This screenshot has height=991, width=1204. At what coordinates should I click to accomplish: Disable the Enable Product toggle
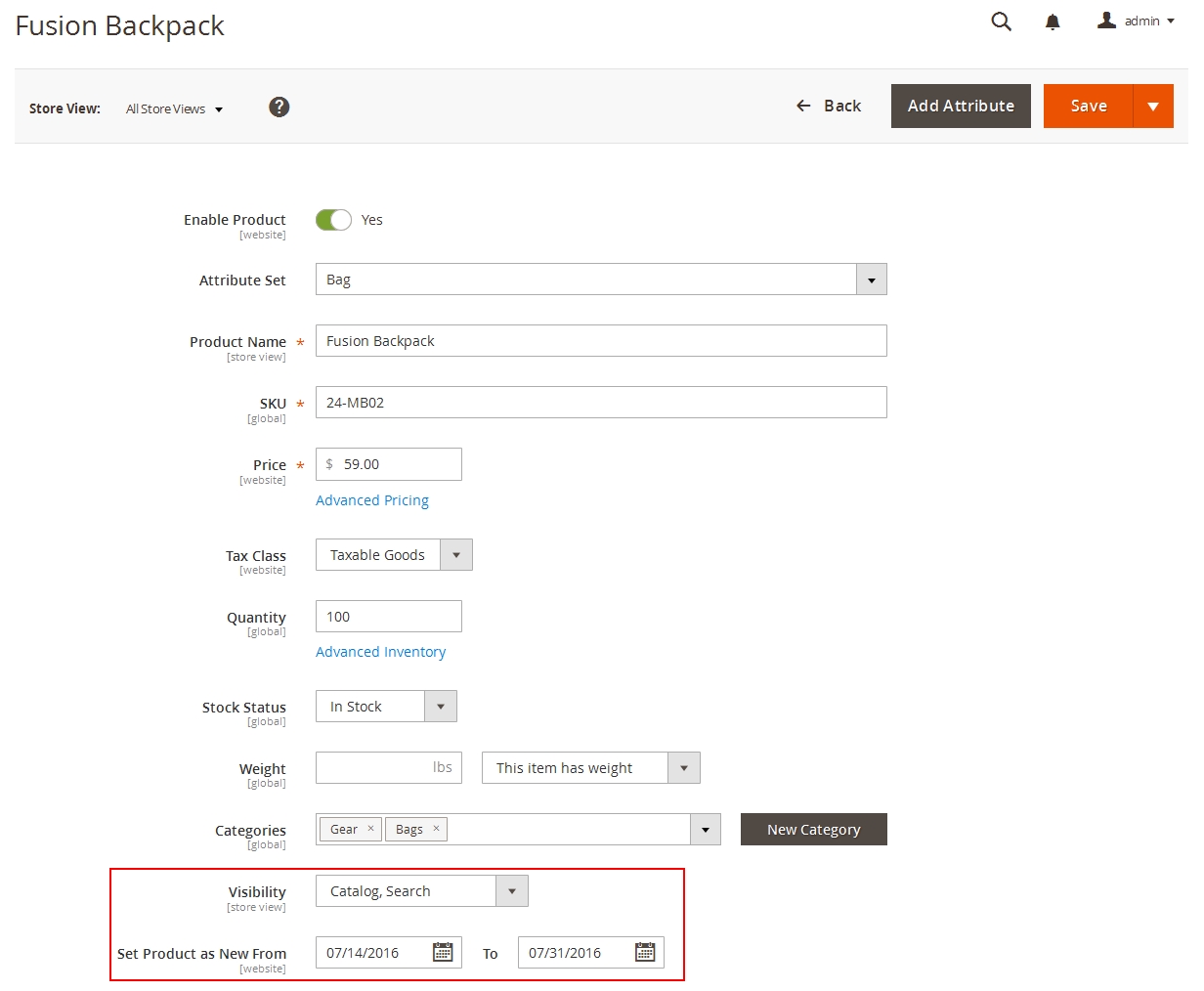point(333,220)
